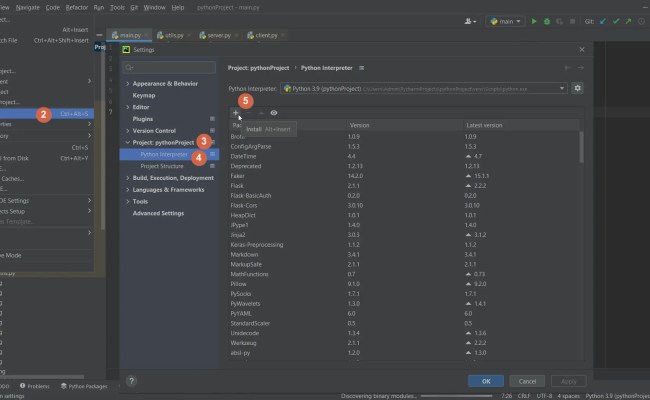The width and height of the screenshot is (650, 400).
Task: Click the help question mark button
Action: [x=131, y=381]
